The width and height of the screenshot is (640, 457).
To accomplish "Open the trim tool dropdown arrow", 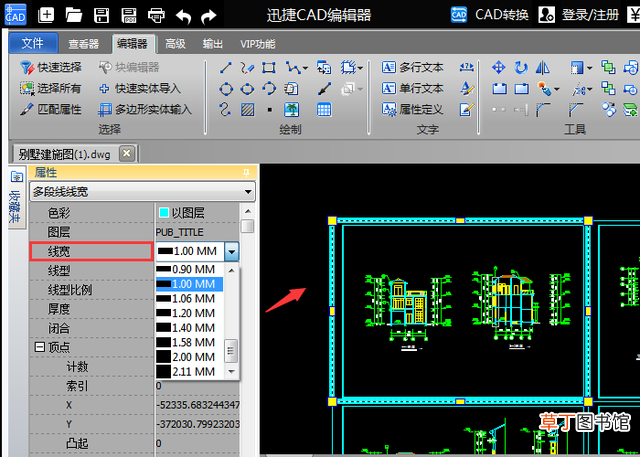I will pos(589,89).
